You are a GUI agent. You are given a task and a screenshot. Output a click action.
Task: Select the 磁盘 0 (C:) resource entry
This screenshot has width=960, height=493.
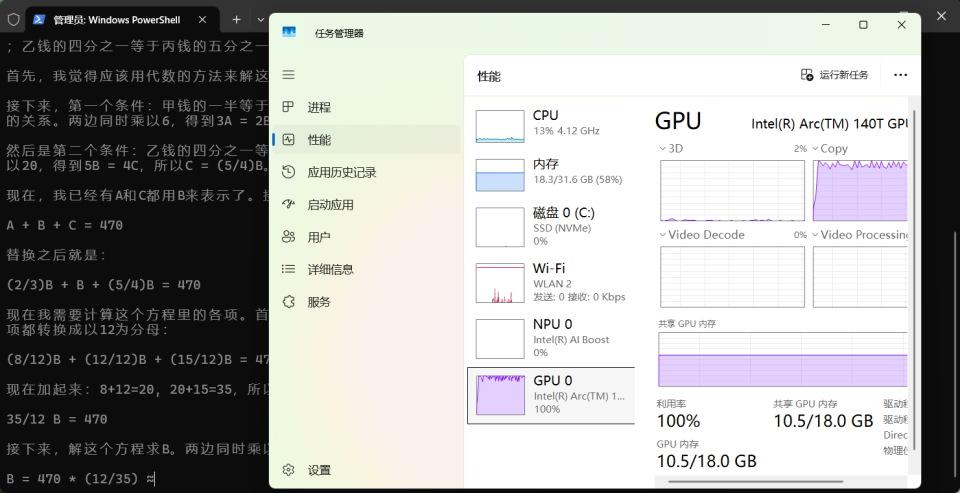(551, 226)
